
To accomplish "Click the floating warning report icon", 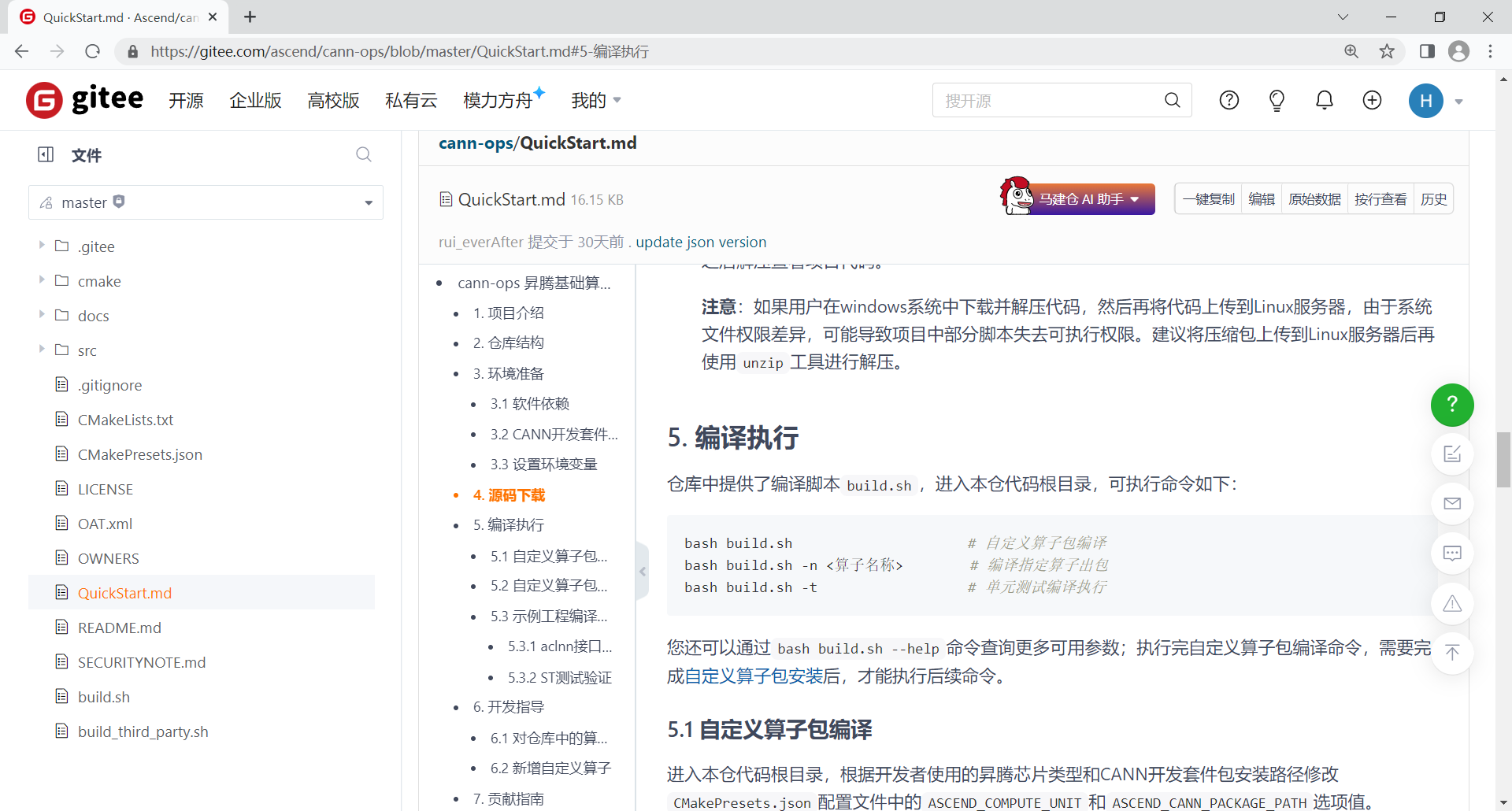I will [x=1452, y=603].
